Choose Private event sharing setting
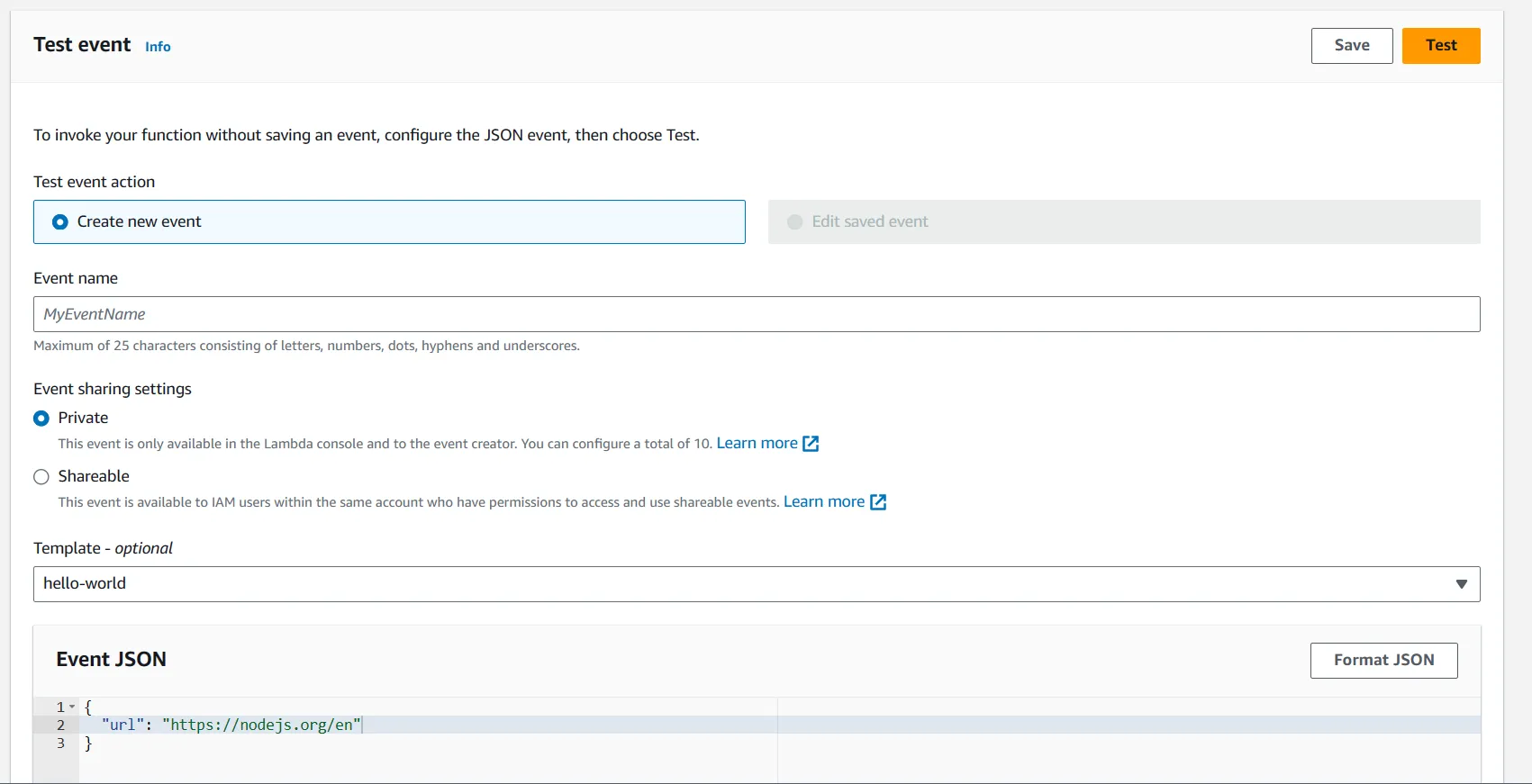Image resolution: width=1532 pixels, height=784 pixels. pyautogui.click(x=41, y=419)
